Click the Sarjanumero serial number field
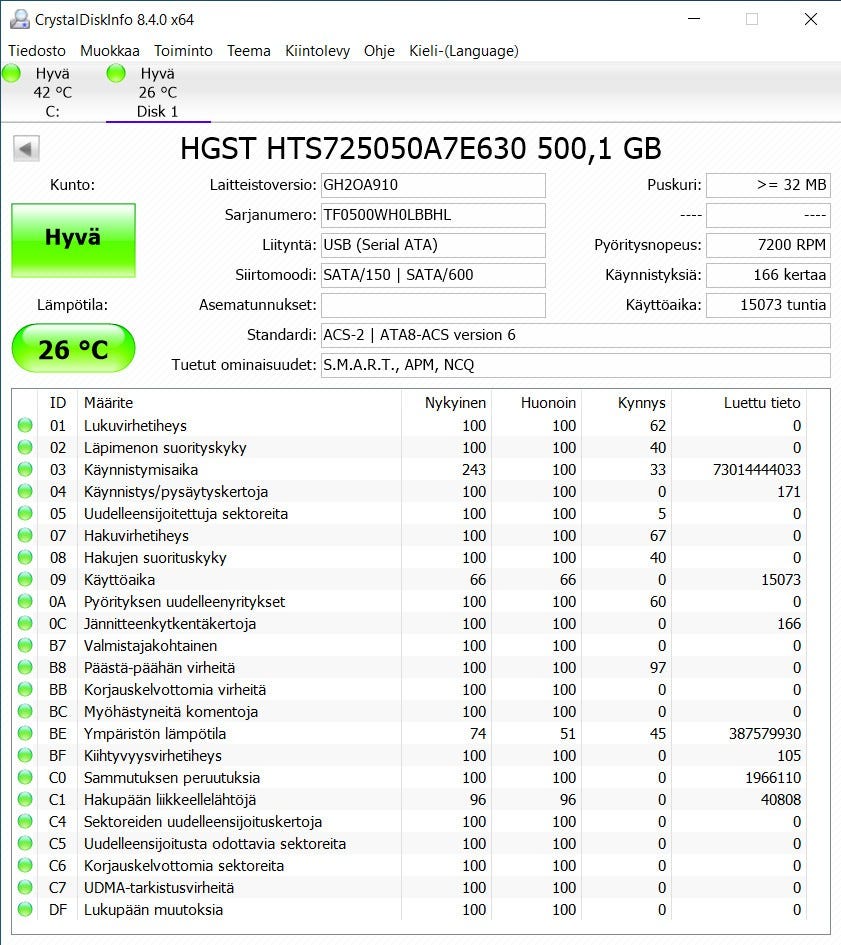Image resolution: width=841 pixels, height=945 pixels. click(x=433, y=215)
